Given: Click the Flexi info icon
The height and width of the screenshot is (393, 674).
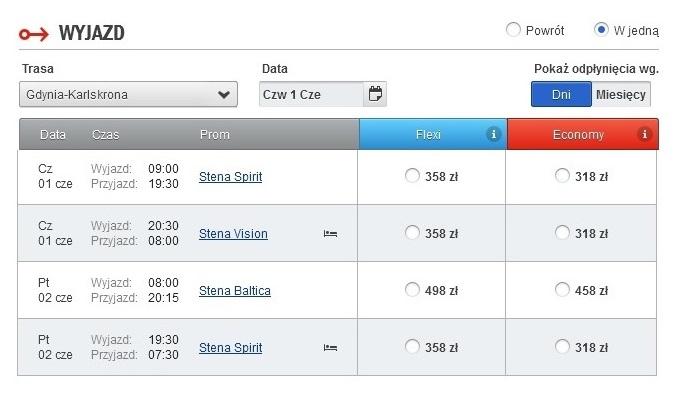Looking at the screenshot, I should point(493,134).
